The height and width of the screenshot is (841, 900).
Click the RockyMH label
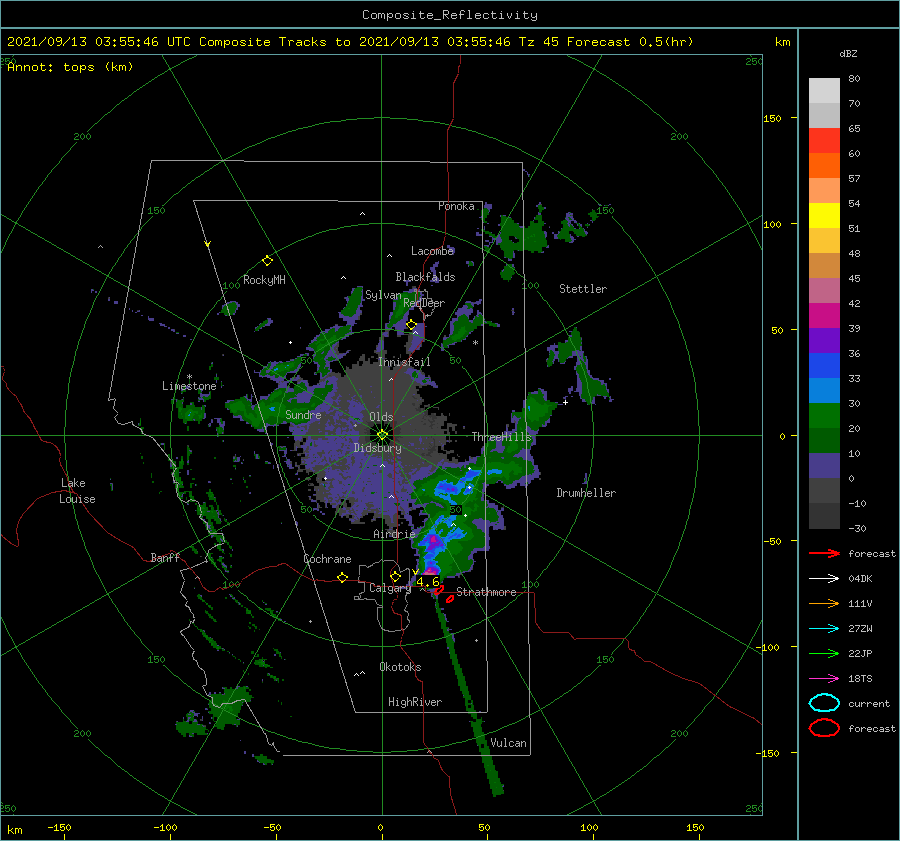[x=264, y=280]
